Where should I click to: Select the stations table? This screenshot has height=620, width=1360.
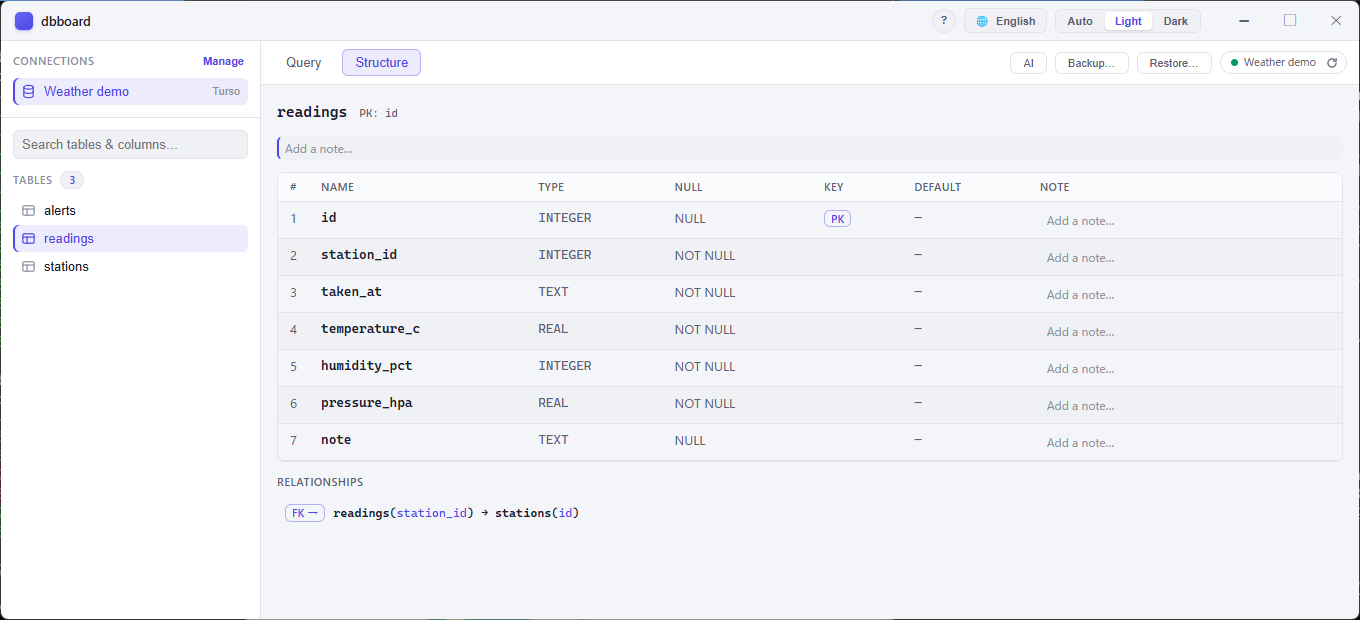(130, 267)
